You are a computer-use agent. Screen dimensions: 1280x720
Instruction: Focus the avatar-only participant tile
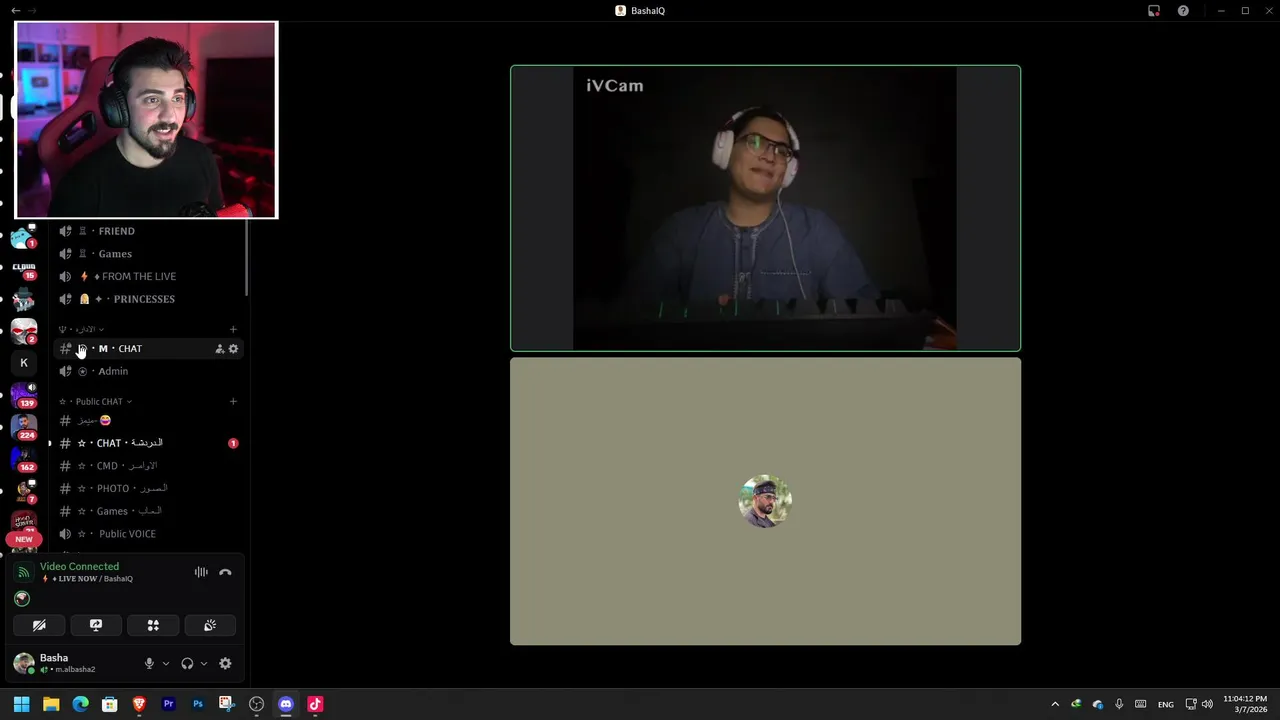765,501
